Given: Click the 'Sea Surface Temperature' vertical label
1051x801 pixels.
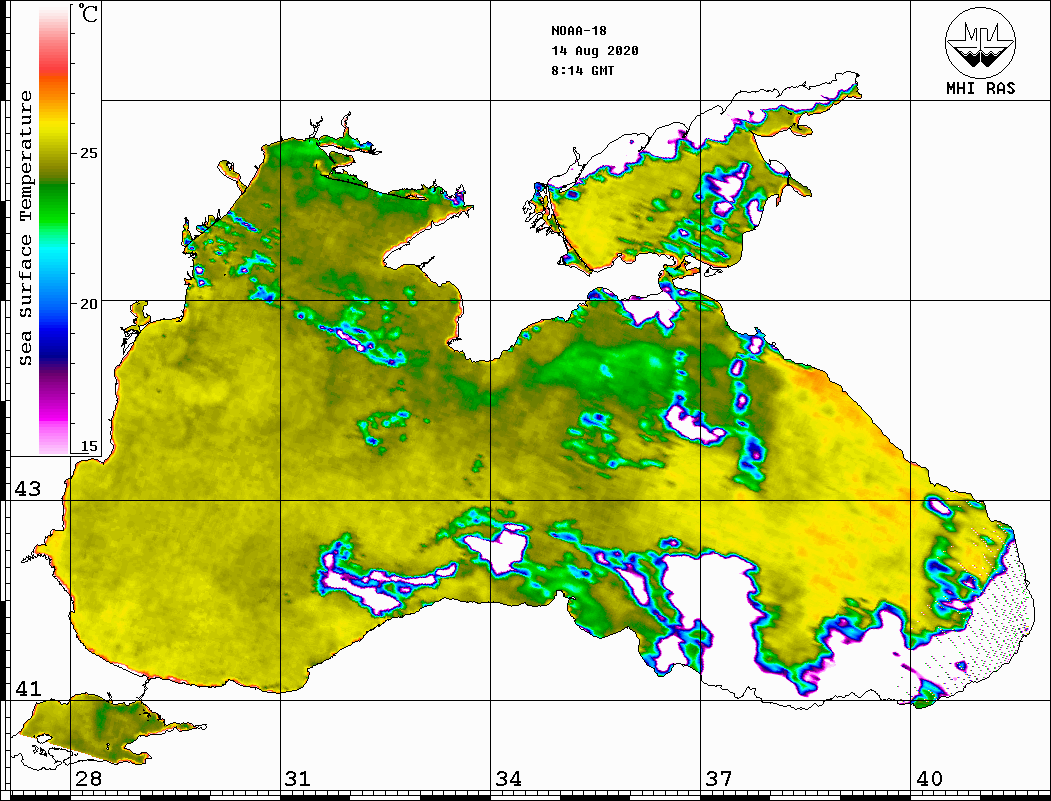Looking at the screenshot, I should point(25,229).
